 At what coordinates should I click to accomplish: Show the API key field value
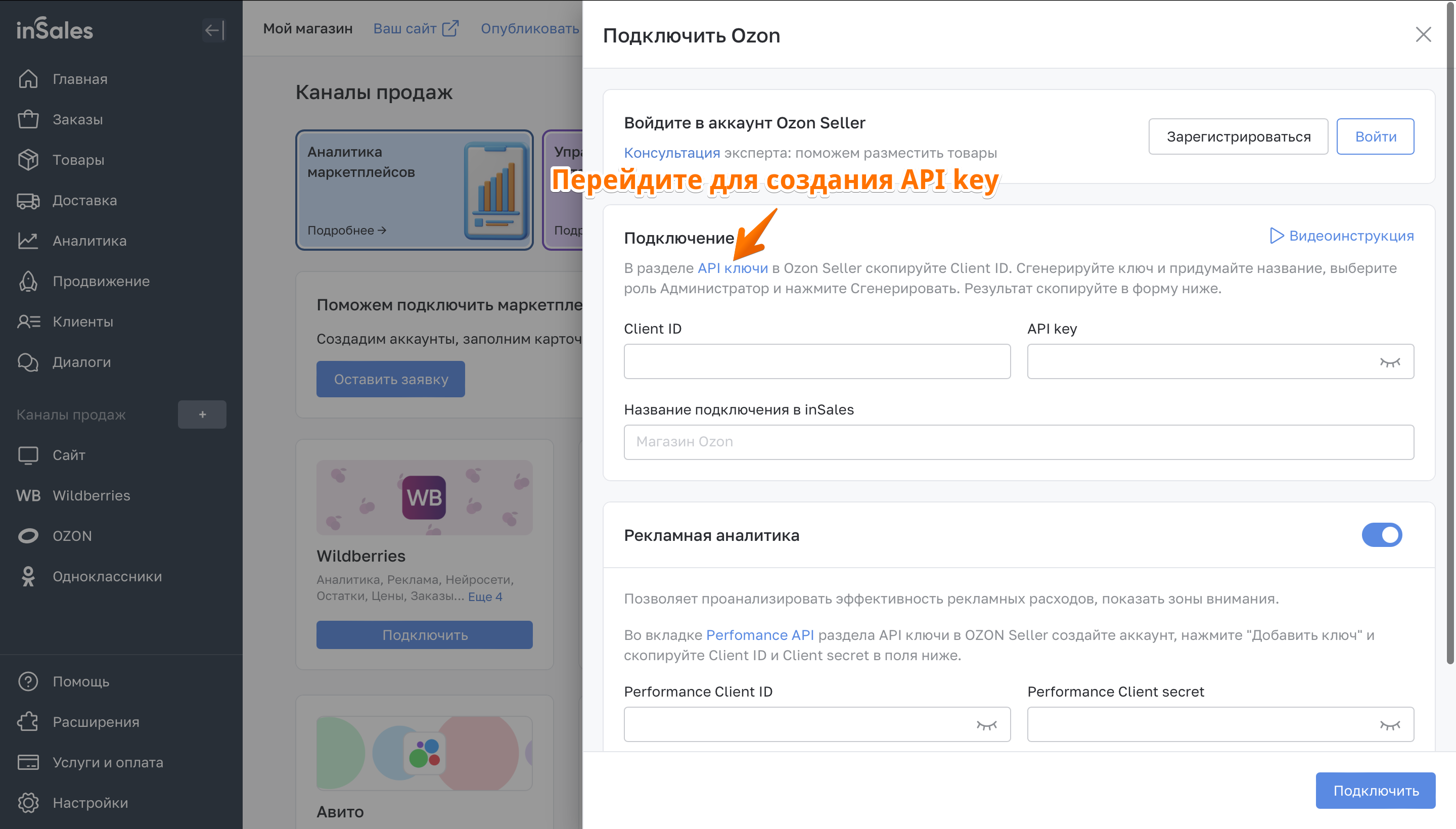(1389, 362)
